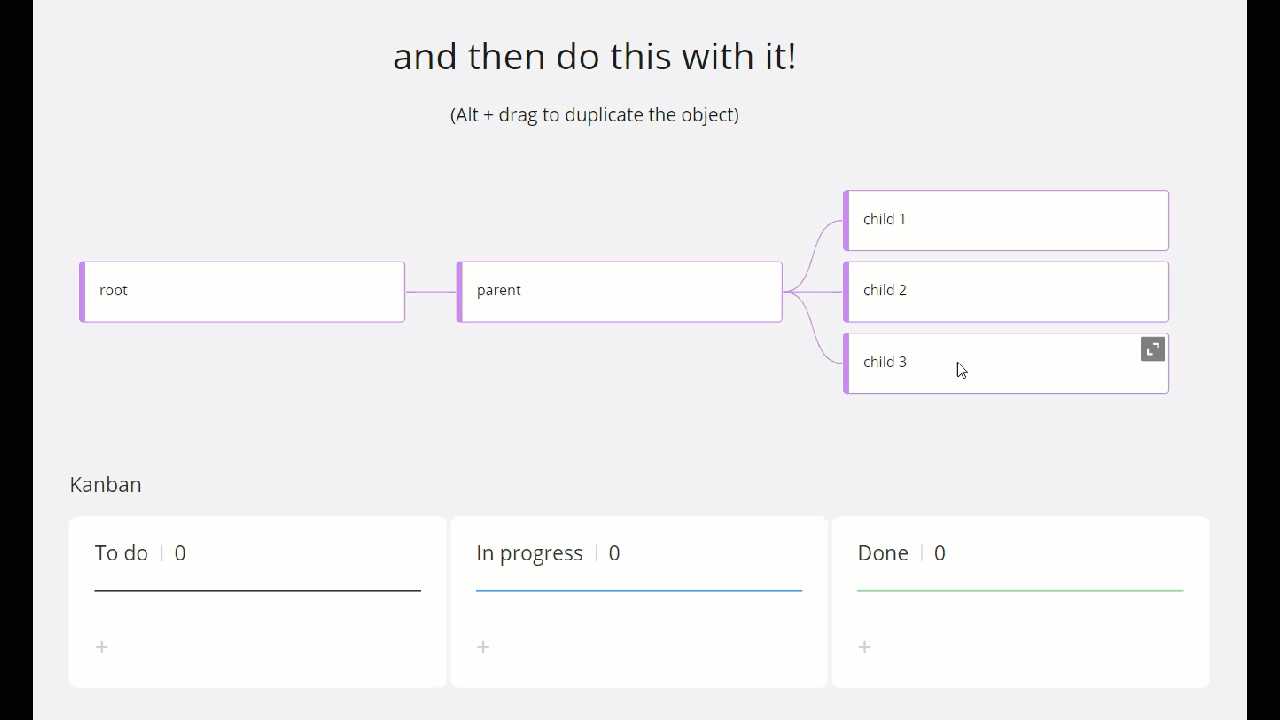Screen dimensions: 1280x720
Task: Click the In progress card count
Action: pyautogui.click(x=614, y=553)
